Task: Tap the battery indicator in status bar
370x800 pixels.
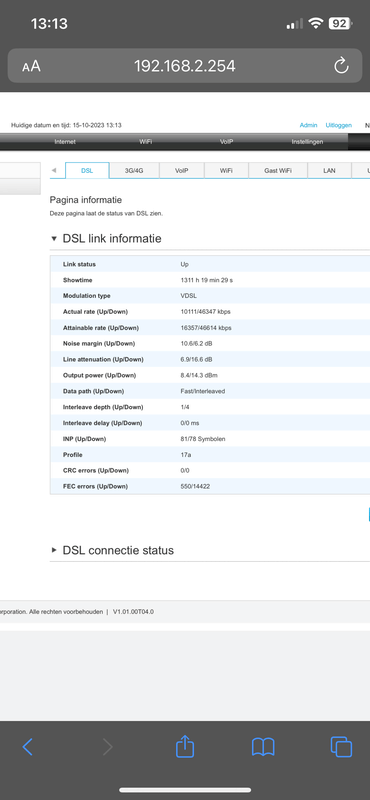Action: 340,23
